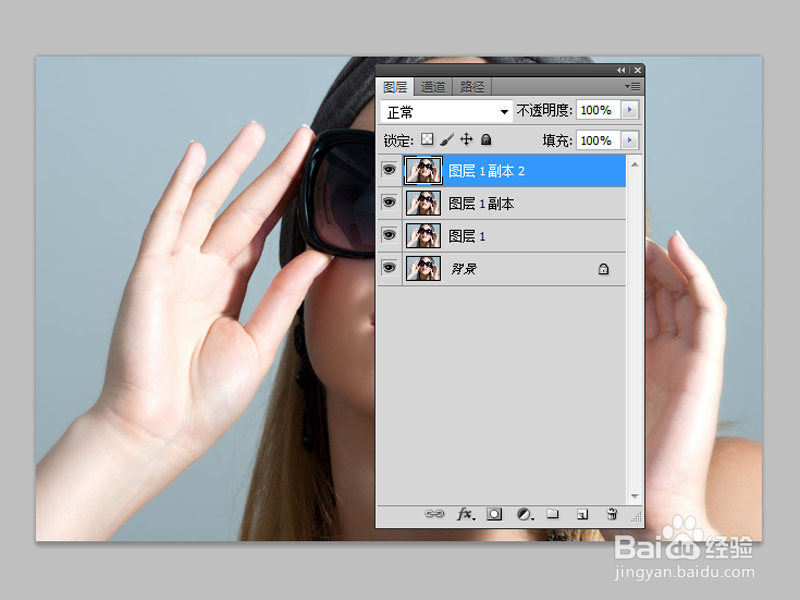Image resolution: width=800 pixels, height=600 pixels.
Task: Create new fill or adjustment layer
Action: coord(525,514)
